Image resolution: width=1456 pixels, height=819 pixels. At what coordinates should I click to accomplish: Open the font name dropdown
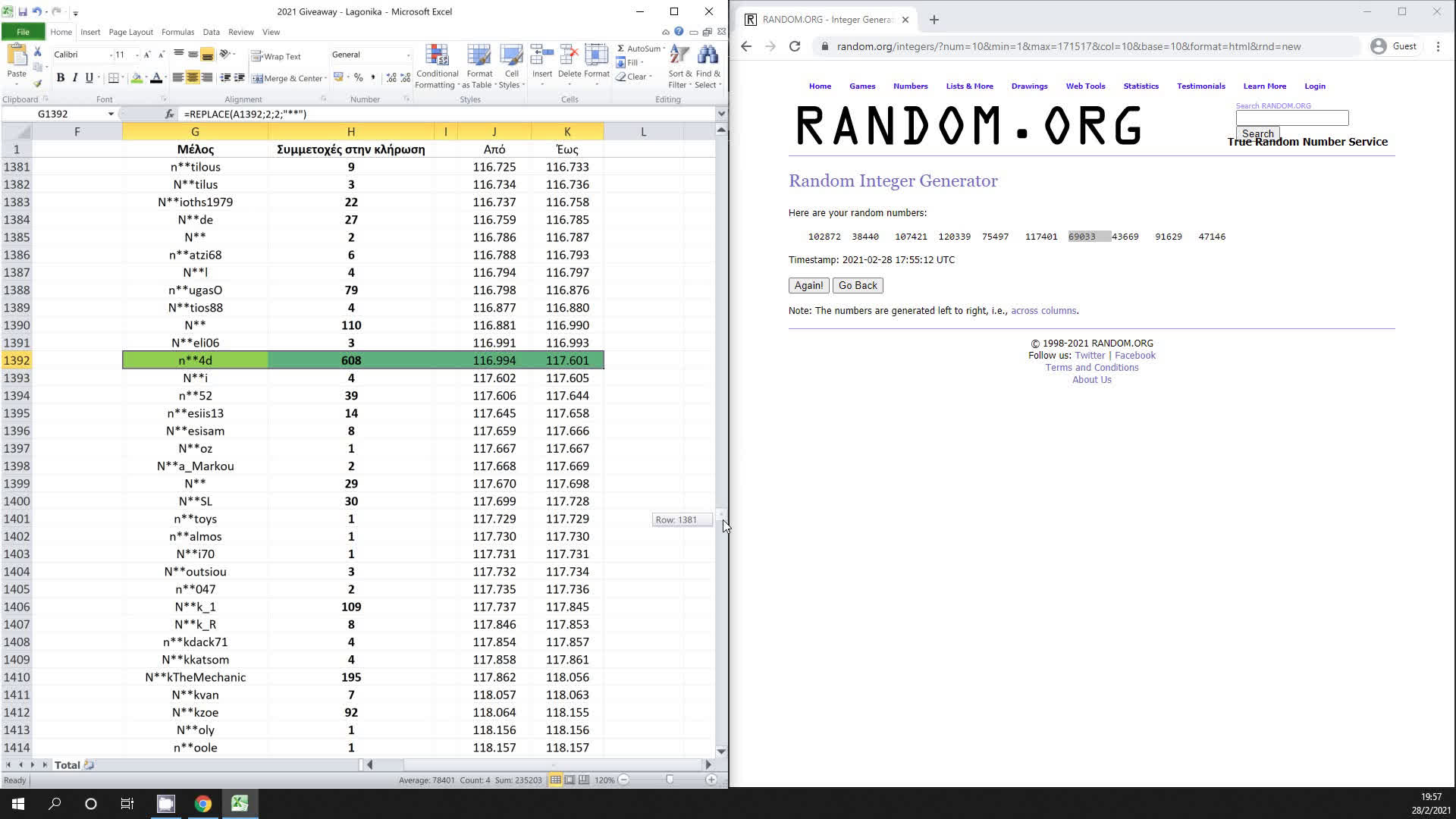(x=111, y=55)
